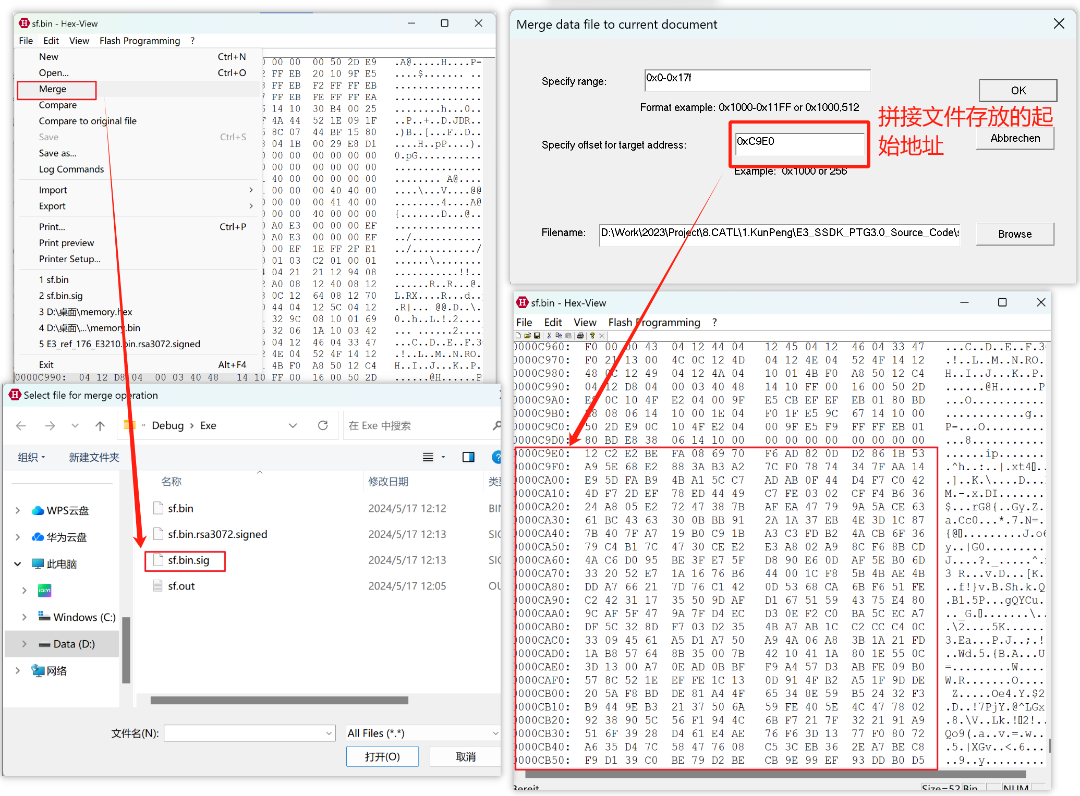Open the 组织 dropdown menu
This screenshot has width=1080, height=796.
[x=31, y=457]
